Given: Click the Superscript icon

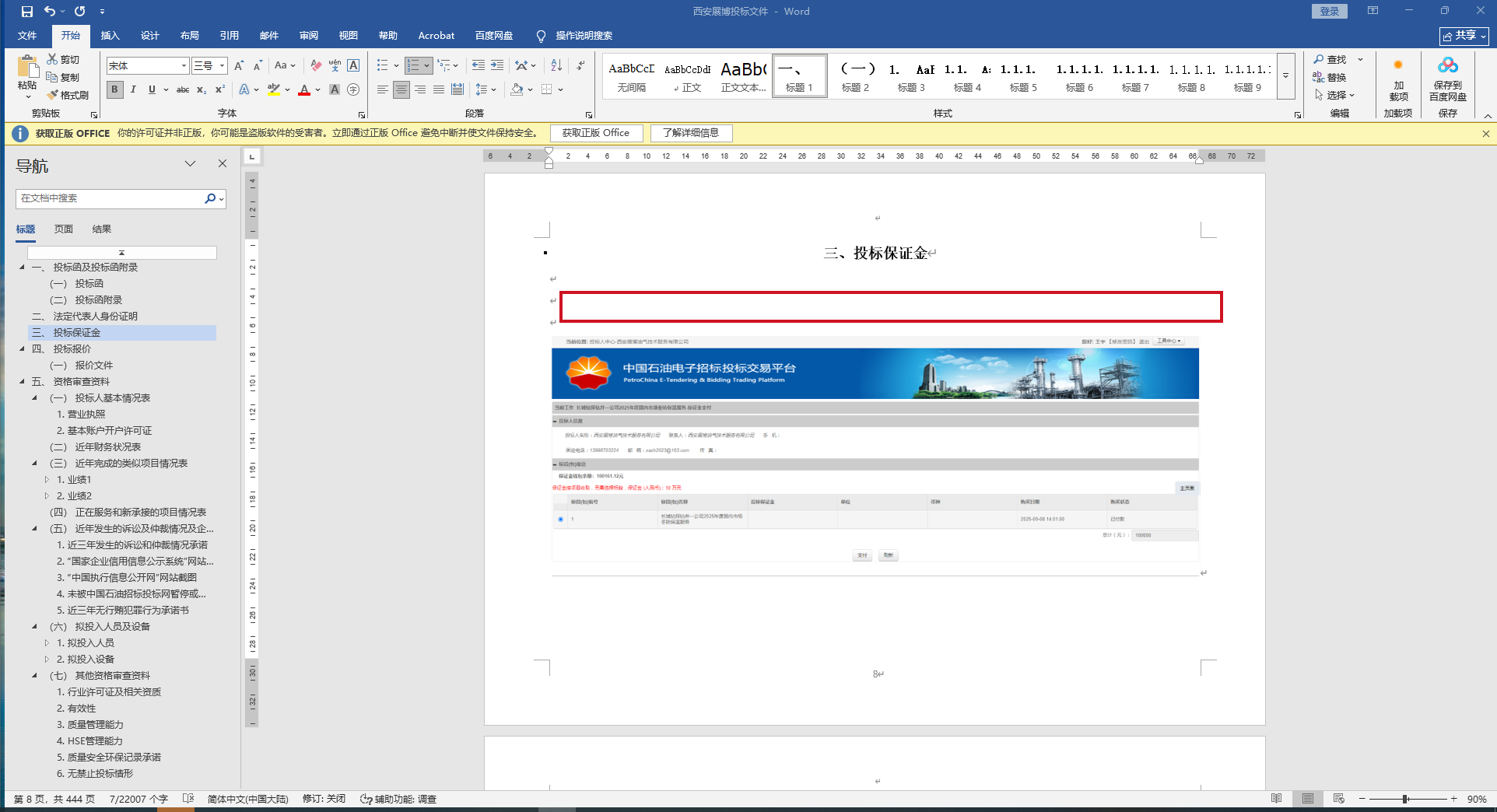Looking at the screenshot, I should (220, 90).
